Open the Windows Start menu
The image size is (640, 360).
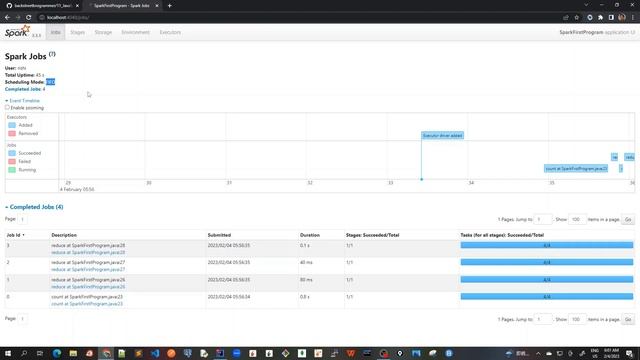[8, 353]
